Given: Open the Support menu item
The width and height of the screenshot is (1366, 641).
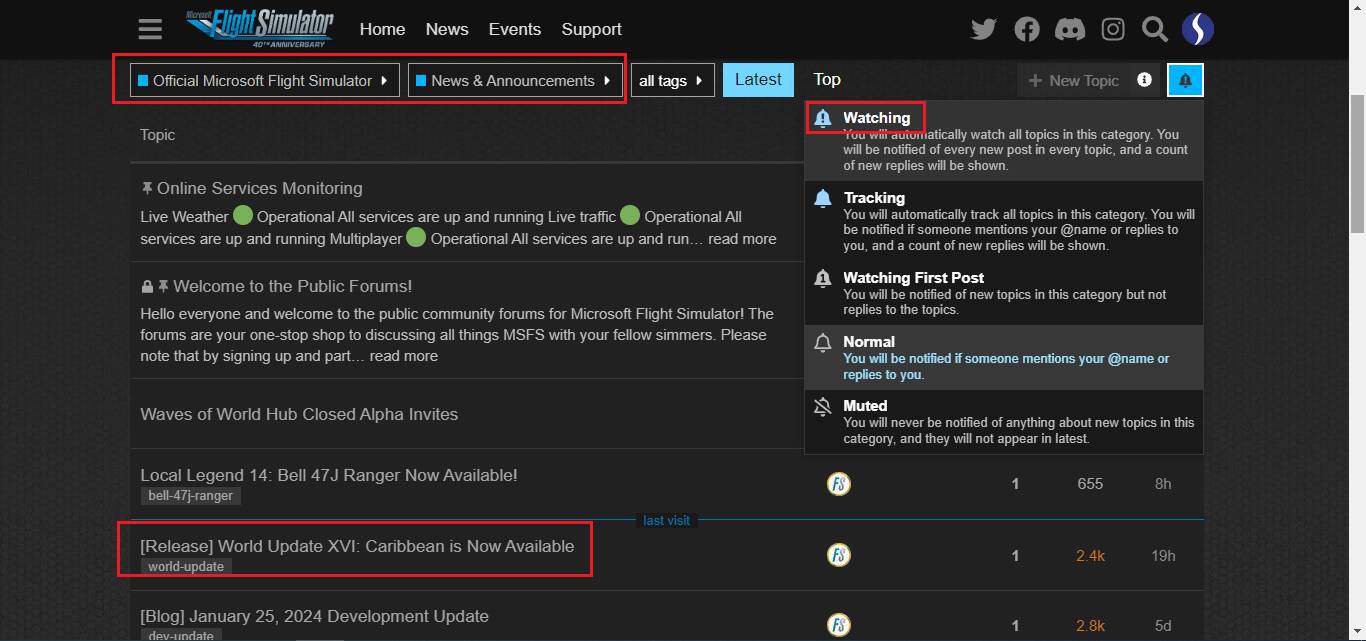Looking at the screenshot, I should [x=591, y=29].
